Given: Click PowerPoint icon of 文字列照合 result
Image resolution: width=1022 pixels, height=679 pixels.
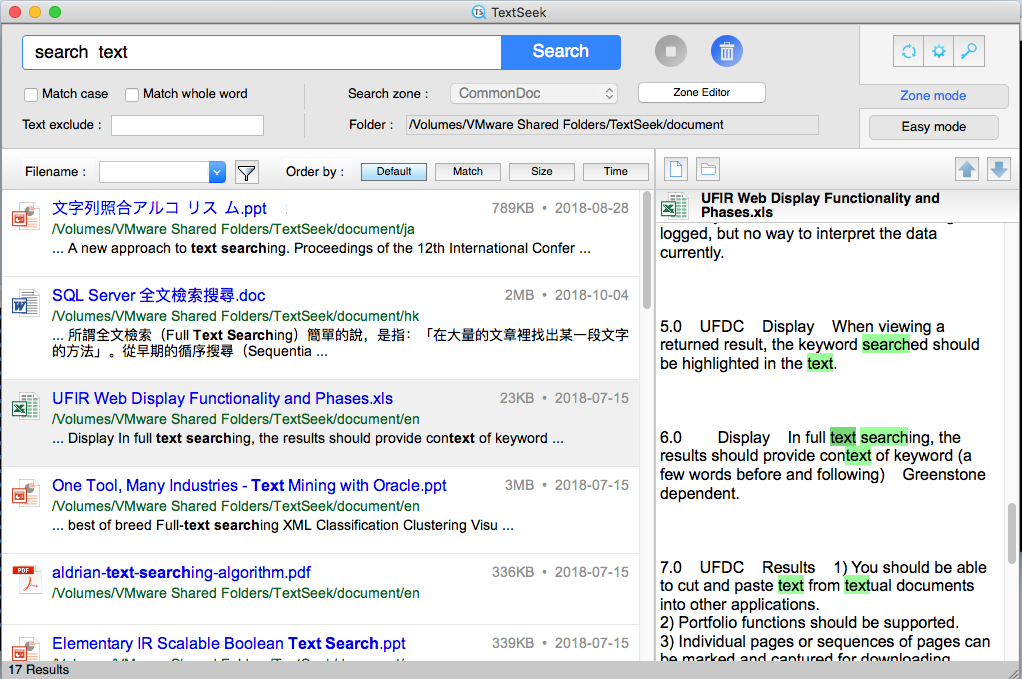Looking at the screenshot, I should 26,214.
